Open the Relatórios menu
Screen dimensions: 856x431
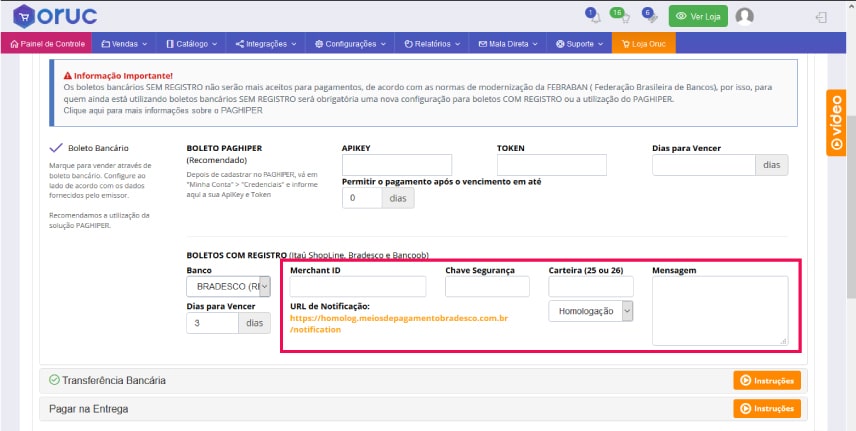tap(432, 44)
